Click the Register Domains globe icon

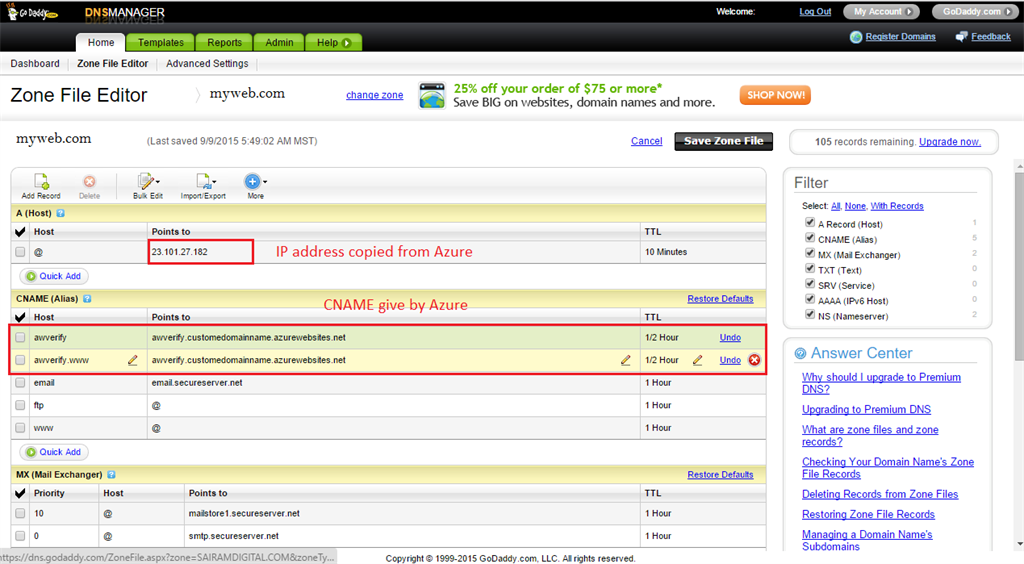point(856,37)
